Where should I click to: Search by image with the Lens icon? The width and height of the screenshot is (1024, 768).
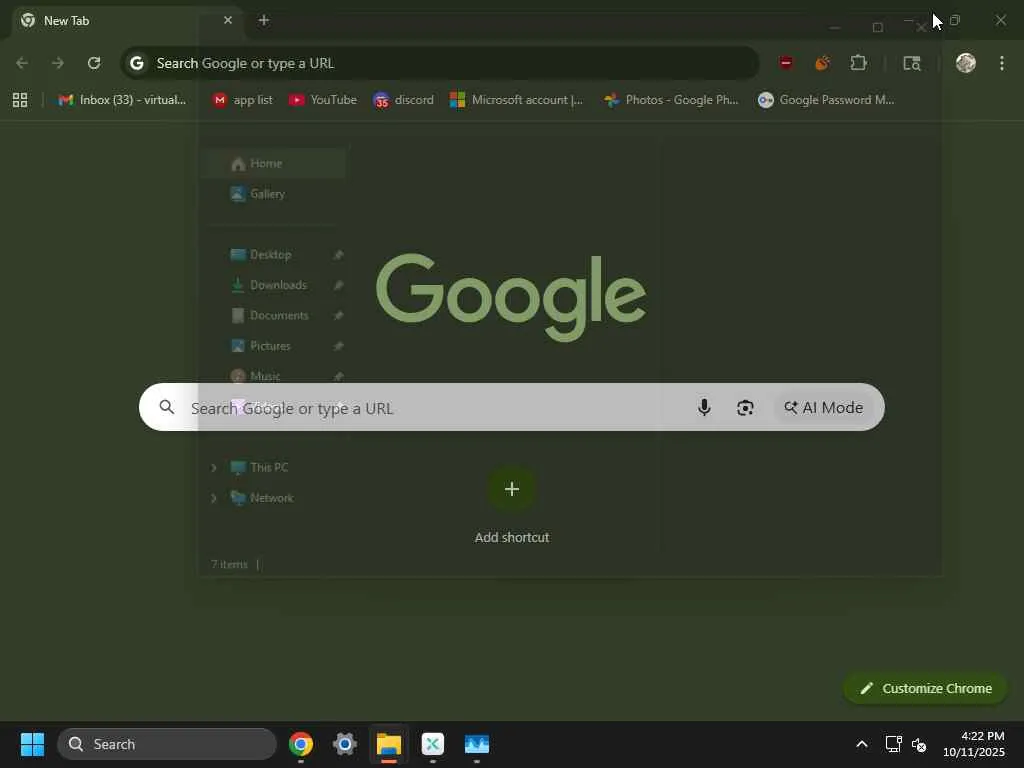(x=745, y=408)
